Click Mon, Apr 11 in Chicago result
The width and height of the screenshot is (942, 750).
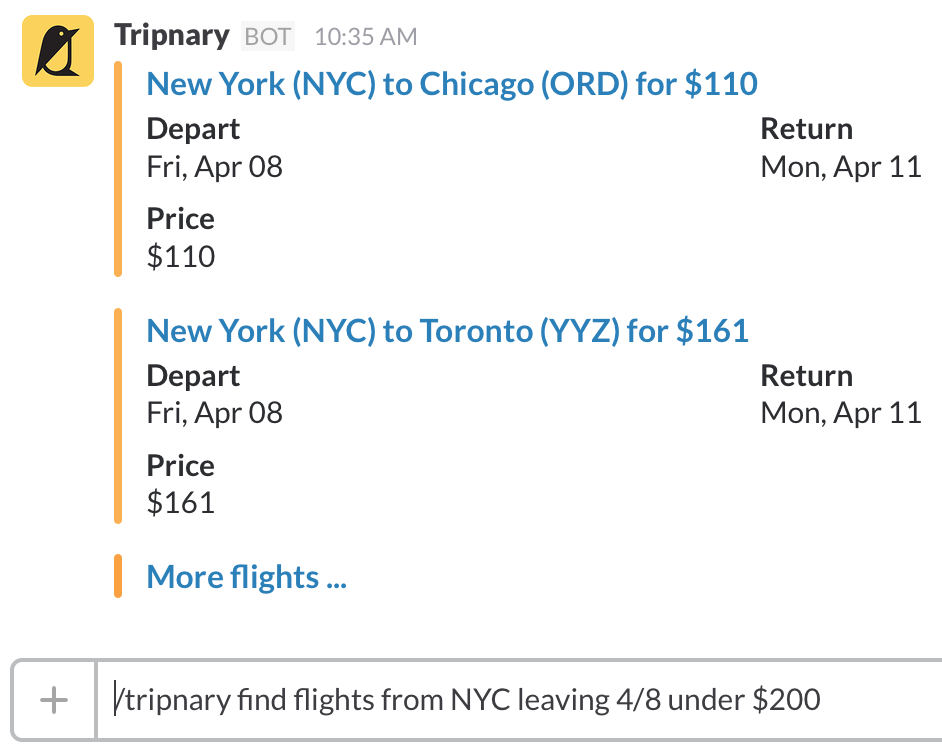point(840,166)
